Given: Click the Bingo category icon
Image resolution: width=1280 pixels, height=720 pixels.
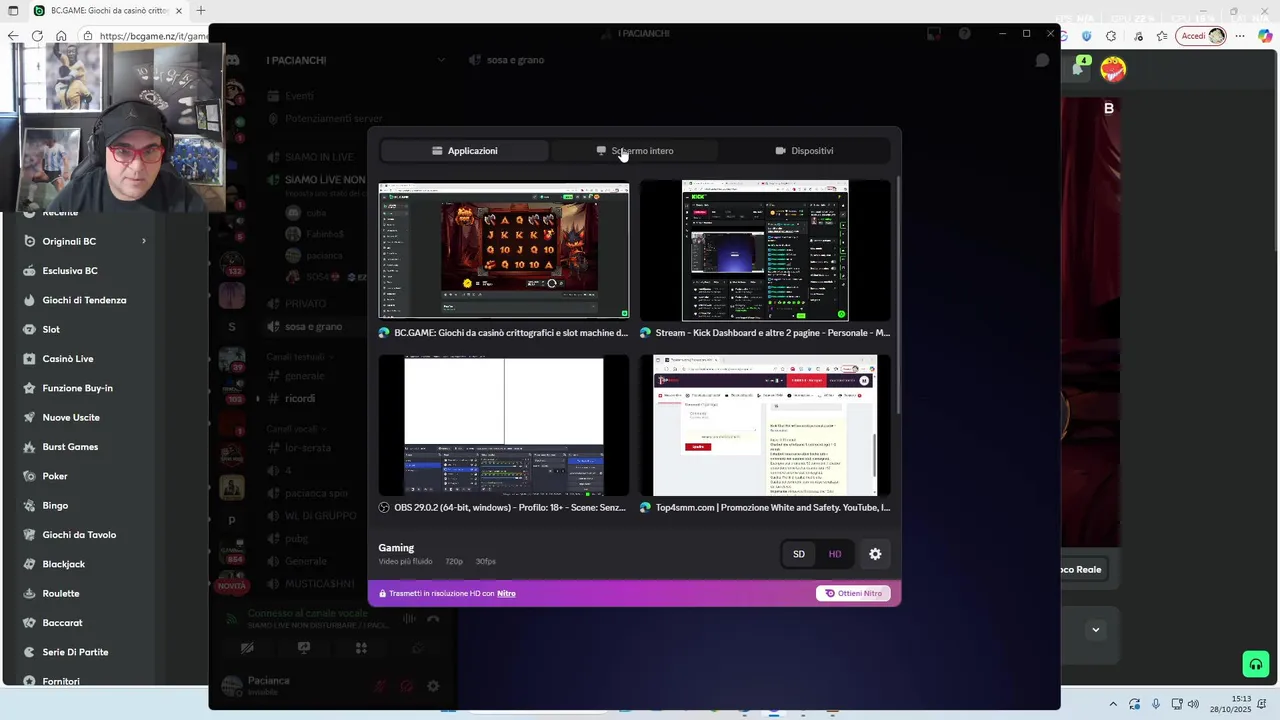Looking at the screenshot, I should 29,505.
